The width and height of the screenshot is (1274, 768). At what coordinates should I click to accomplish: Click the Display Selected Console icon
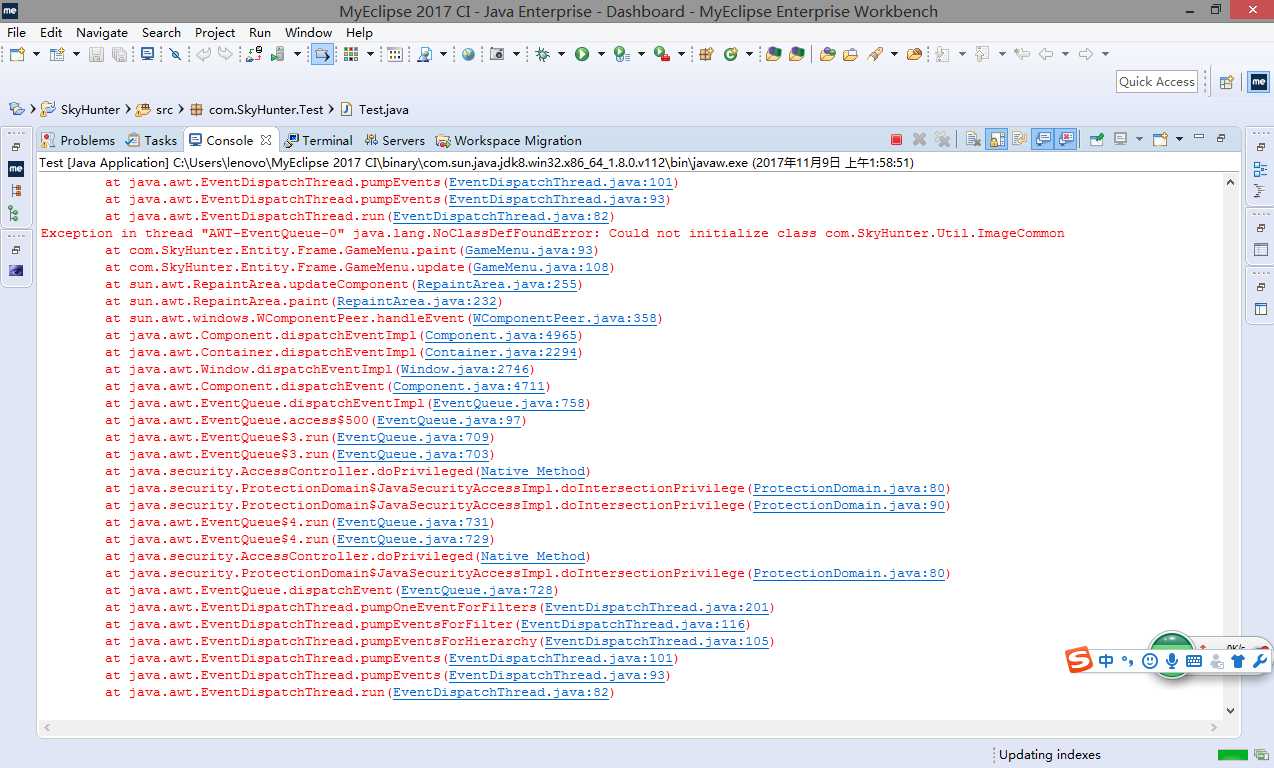(x=1120, y=140)
